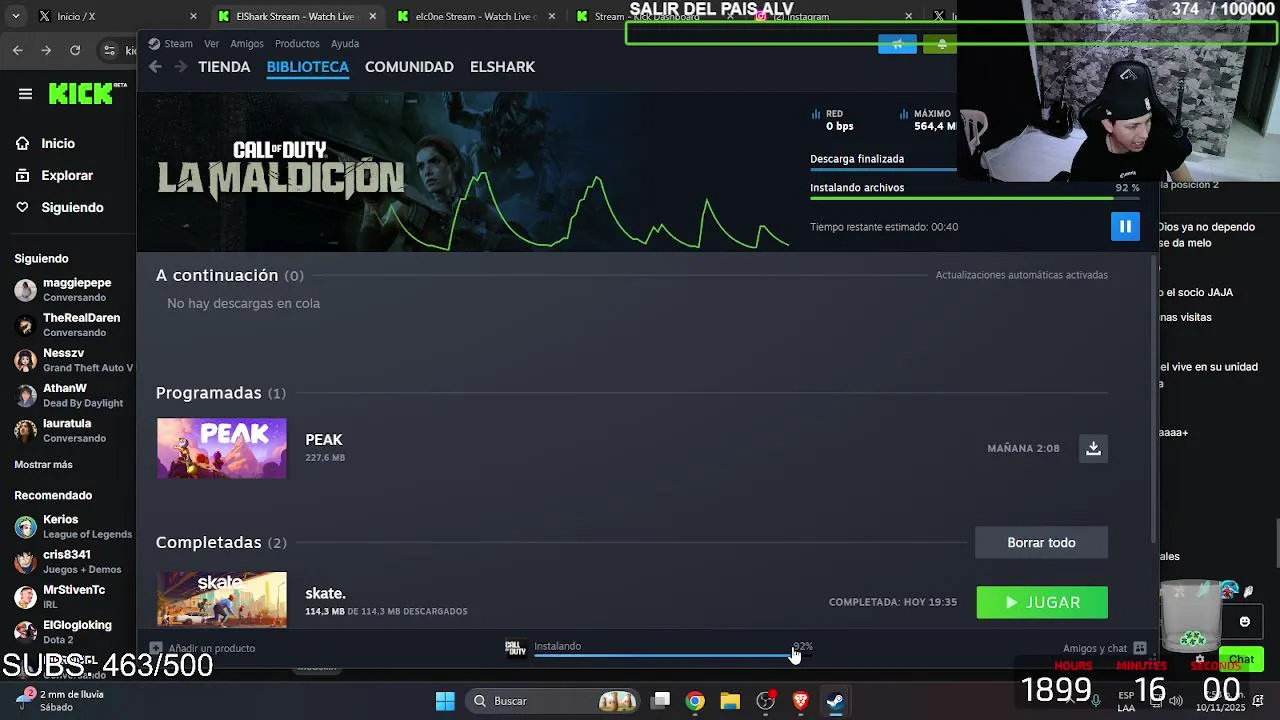Viewport: 1280px width, 720px height.
Task: Switch to BIBLIOTECA tab
Action: click(308, 67)
